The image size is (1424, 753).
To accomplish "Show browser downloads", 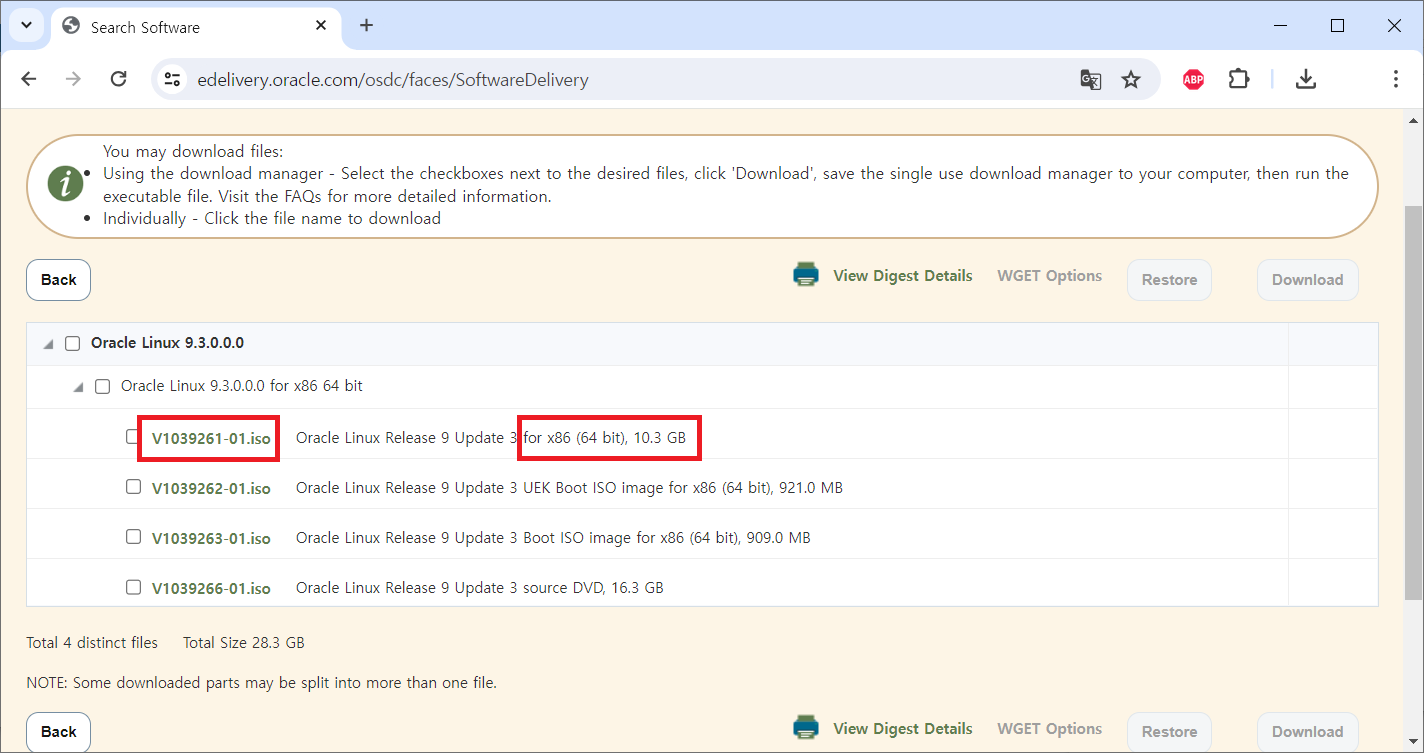I will coord(1305,79).
